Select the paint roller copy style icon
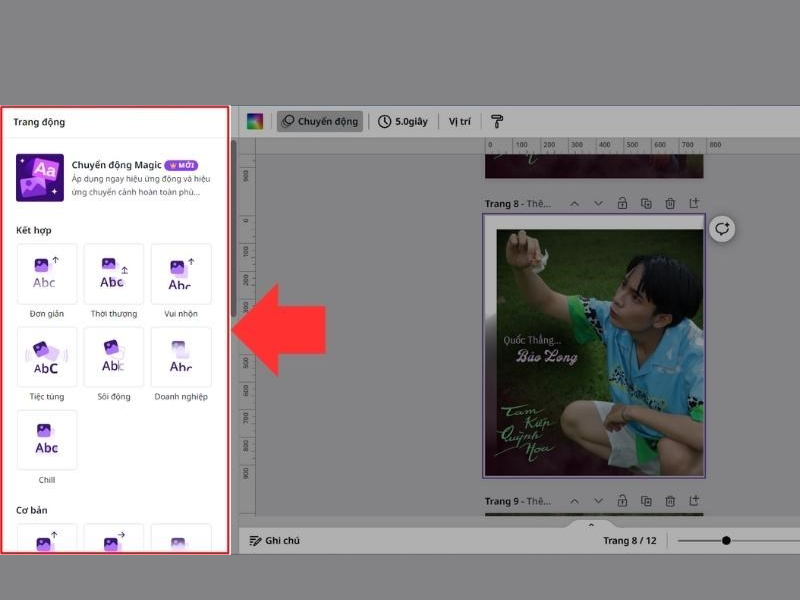The image size is (800, 600). (497, 122)
